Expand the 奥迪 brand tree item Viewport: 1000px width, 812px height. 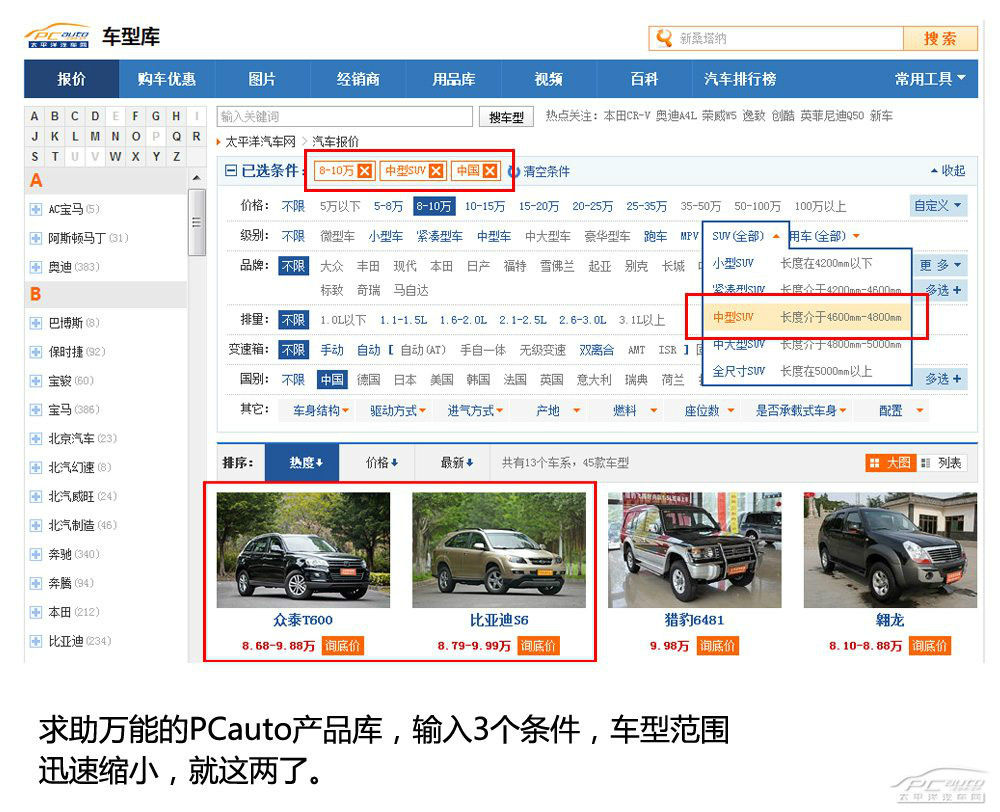[x=36, y=267]
